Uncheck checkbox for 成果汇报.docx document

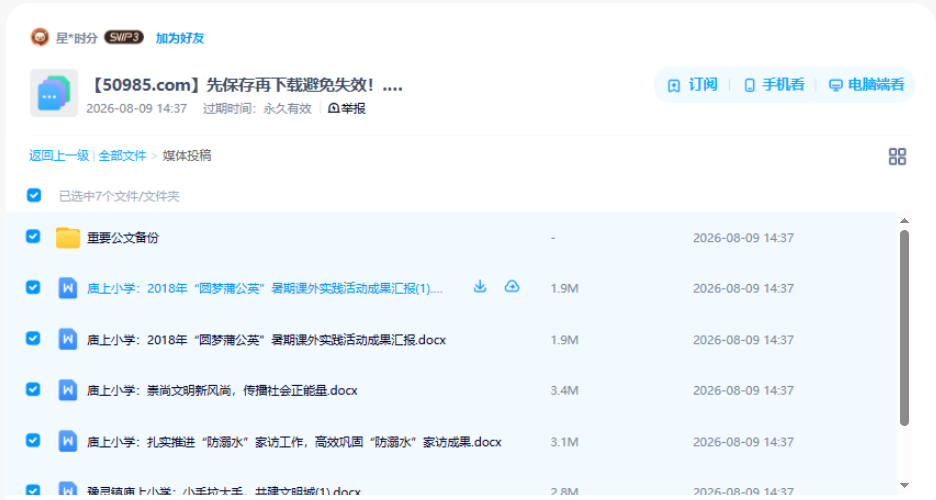click(33, 338)
